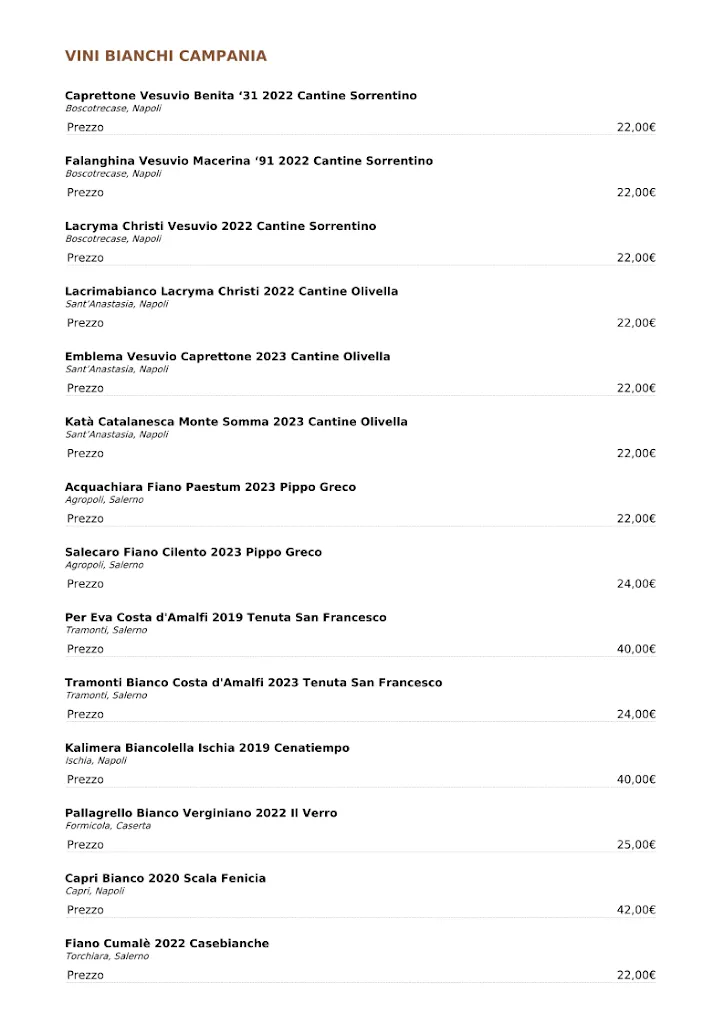
Task: Click the 25,00€ price for Pallagrello Bianco
Action: tap(636, 845)
